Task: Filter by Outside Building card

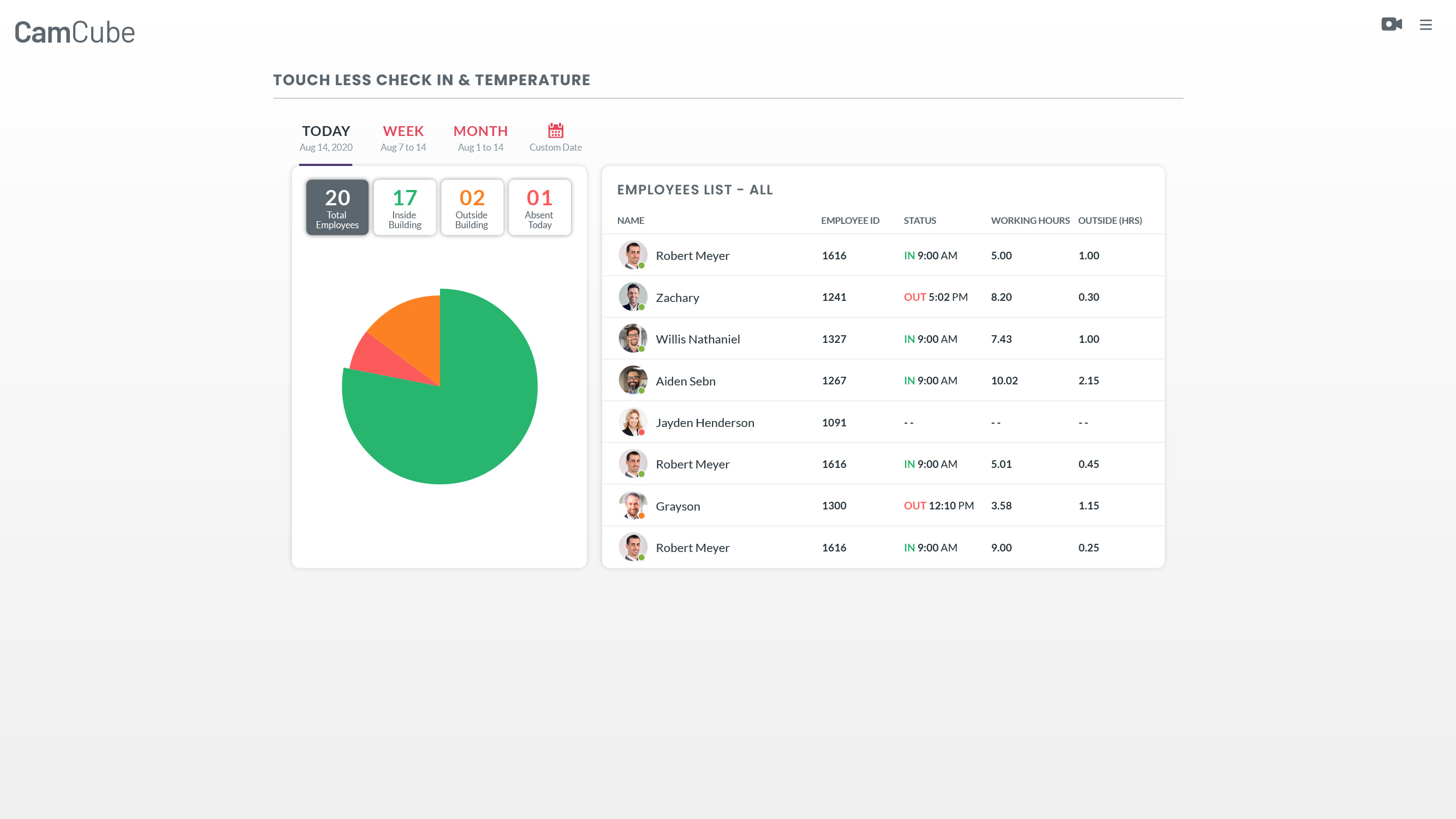Action: pyautogui.click(x=472, y=207)
